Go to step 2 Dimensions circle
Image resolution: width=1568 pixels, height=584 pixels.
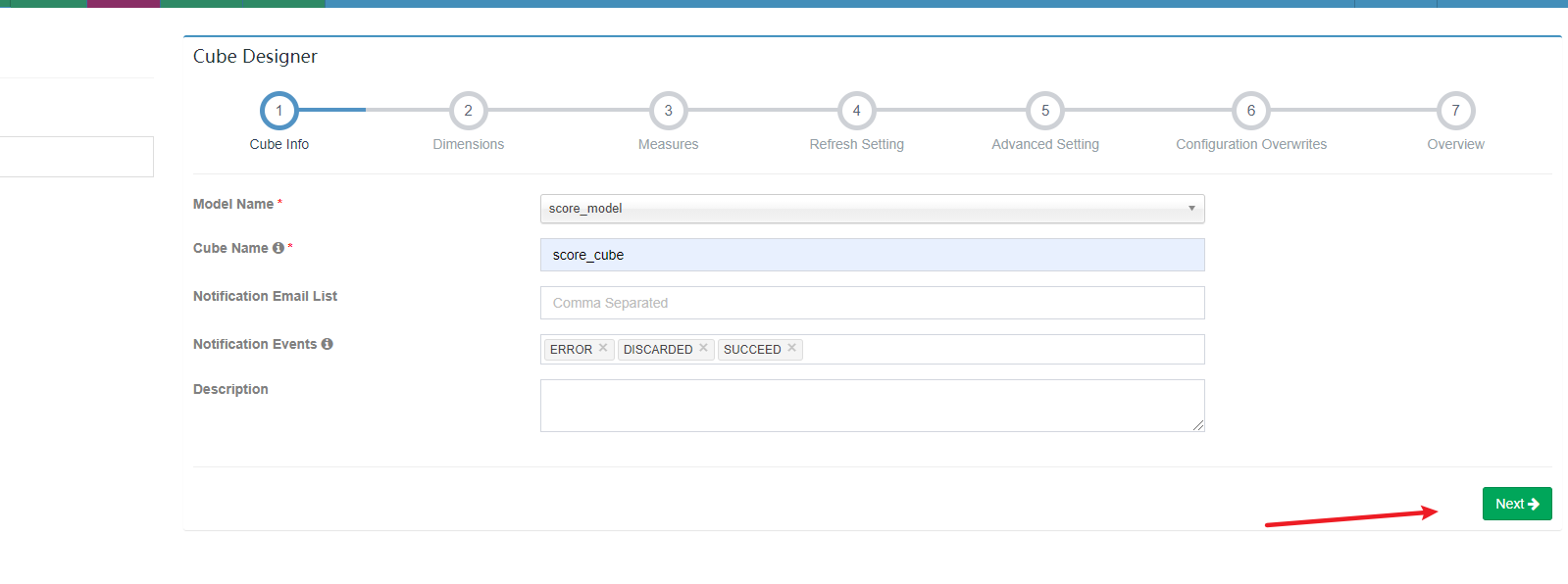(469, 111)
